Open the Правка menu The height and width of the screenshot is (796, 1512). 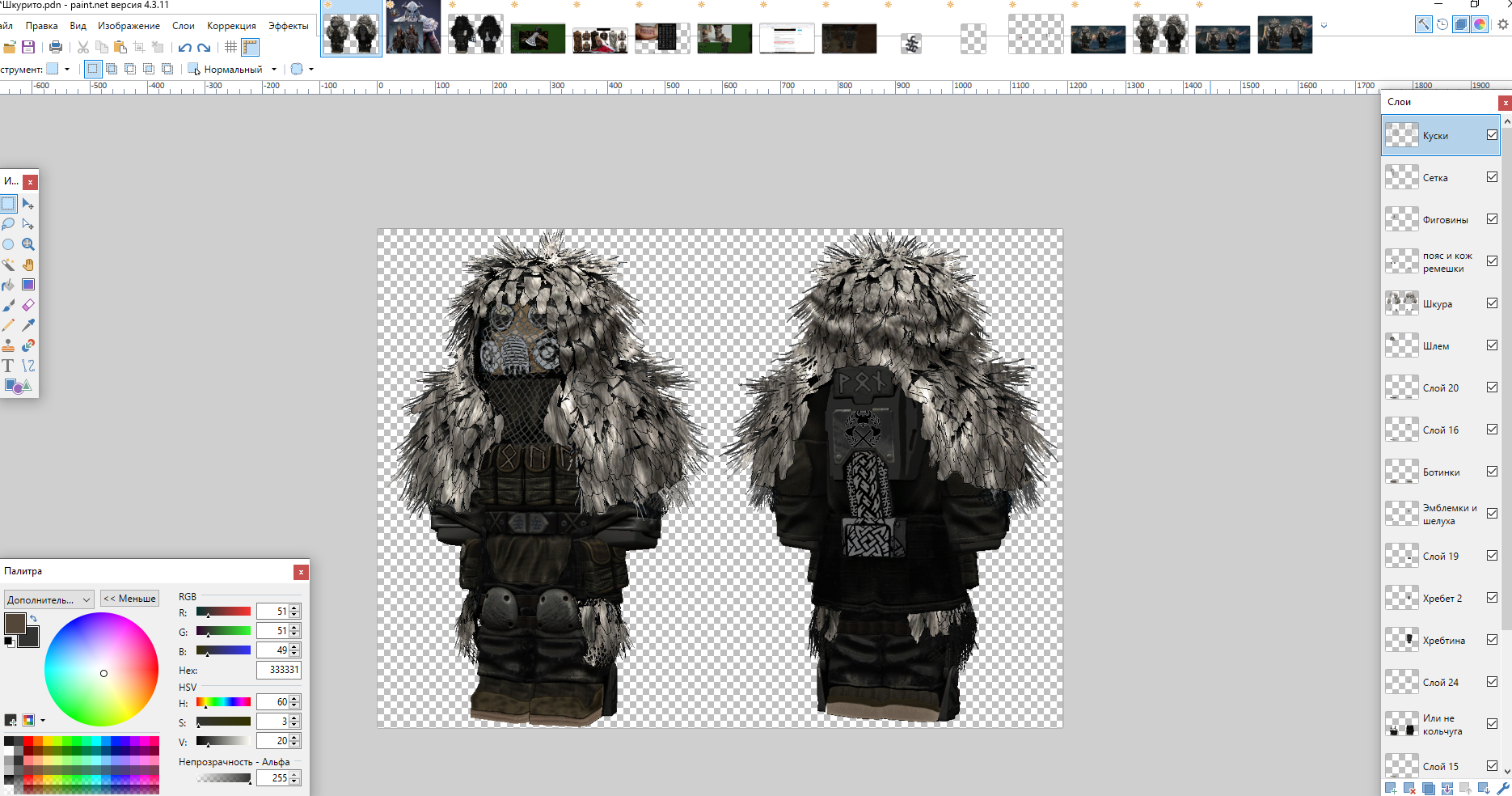coord(41,26)
